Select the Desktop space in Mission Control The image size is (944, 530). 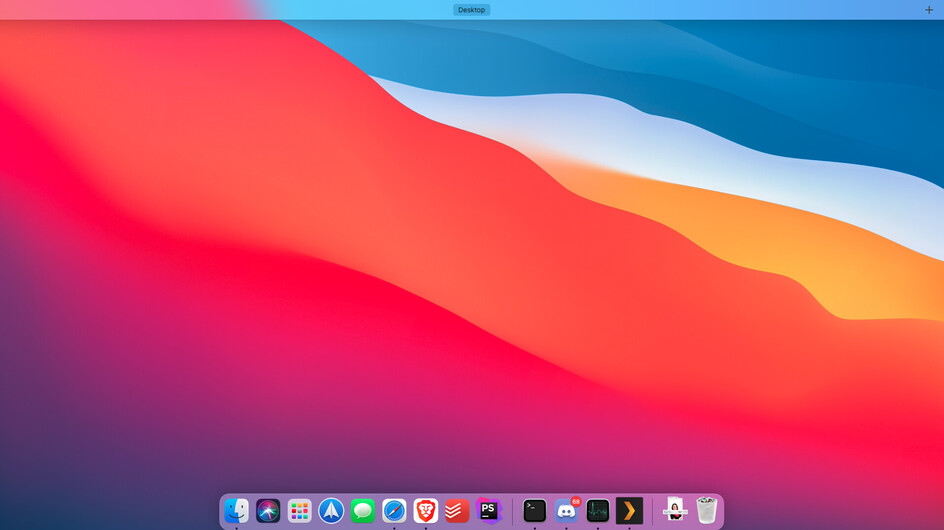coord(471,10)
